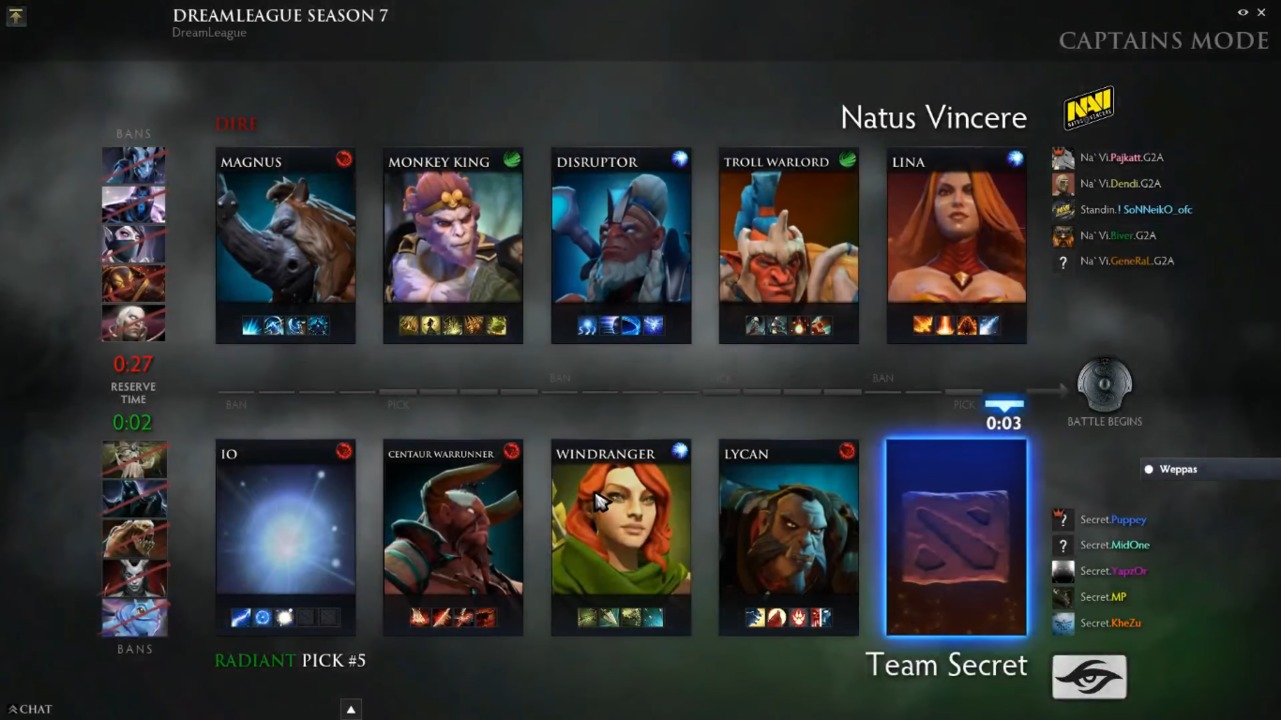Click the top banned hero portrait in Dire bans
The width and height of the screenshot is (1281, 720).
pyautogui.click(x=133, y=165)
